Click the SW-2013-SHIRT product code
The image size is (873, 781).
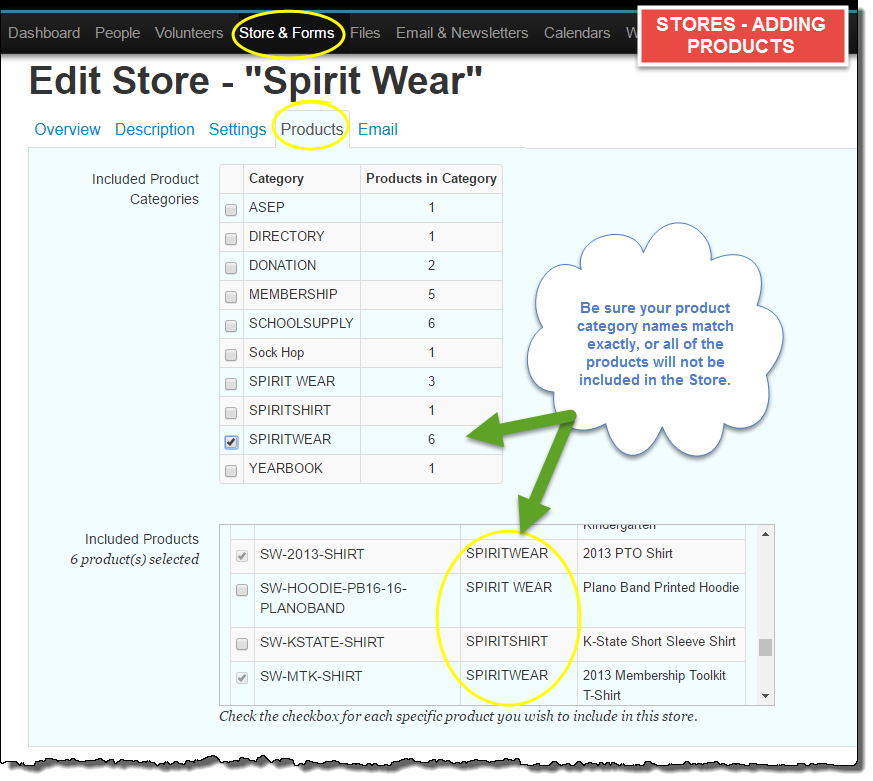click(x=312, y=554)
